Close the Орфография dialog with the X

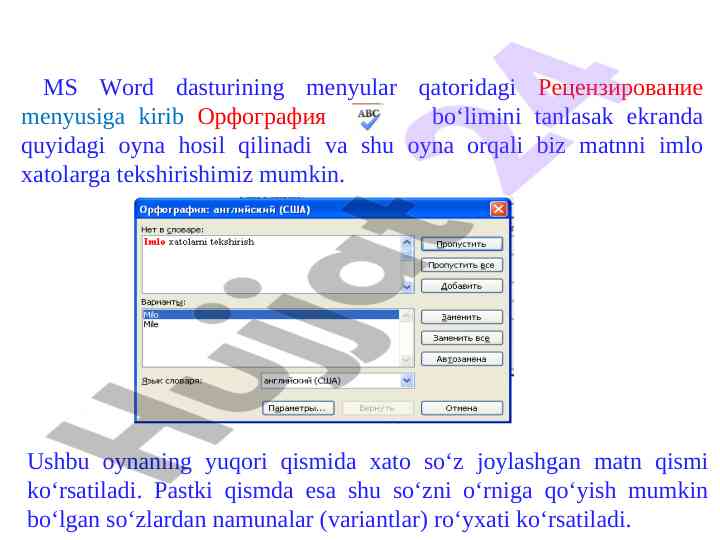[x=498, y=209]
